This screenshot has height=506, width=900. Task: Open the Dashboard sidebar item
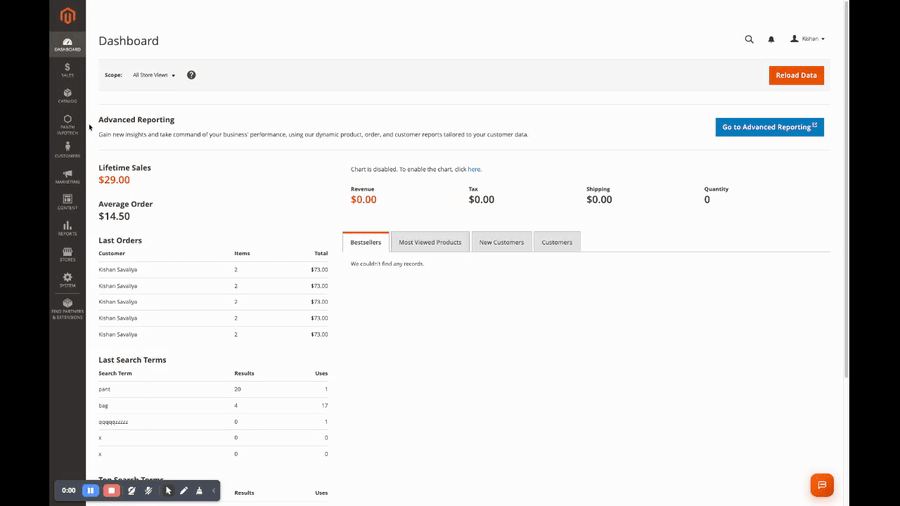click(67, 45)
